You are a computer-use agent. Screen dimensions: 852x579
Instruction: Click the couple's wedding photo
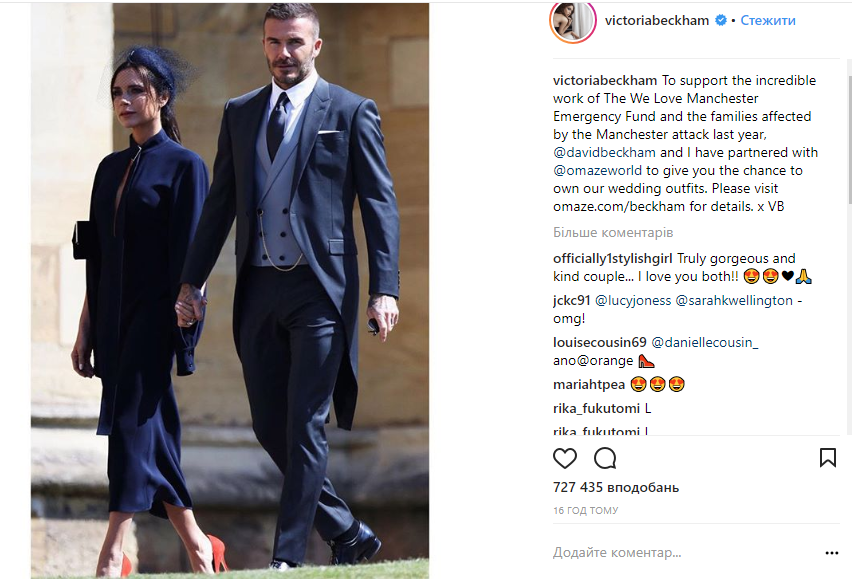tap(230, 291)
